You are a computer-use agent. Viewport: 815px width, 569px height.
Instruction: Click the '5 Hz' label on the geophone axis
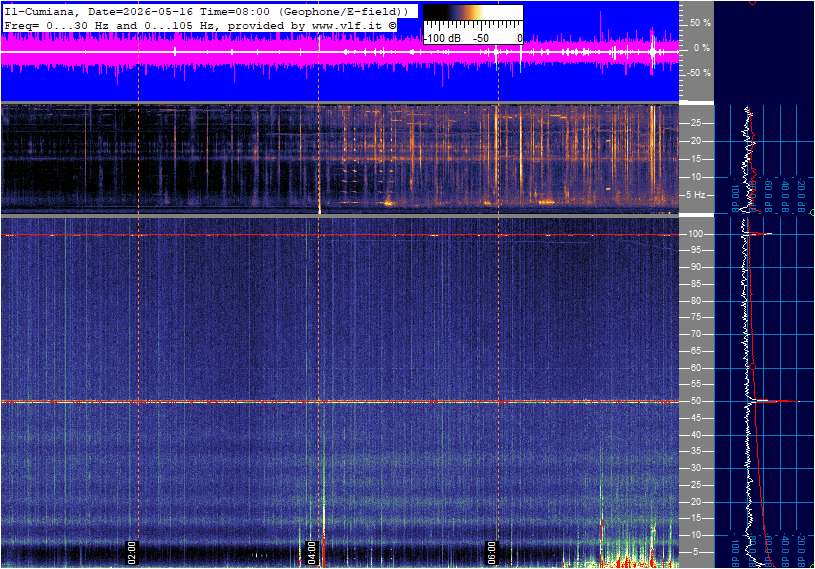[696, 195]
